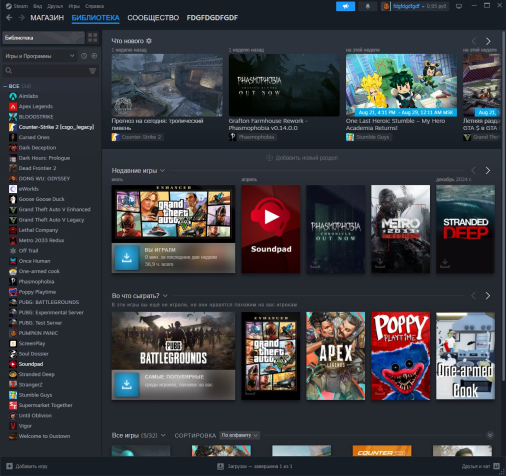This screenshot has width=506, height=476.
Task: Click Добавить новый раздел link
Action: point(302,158)
